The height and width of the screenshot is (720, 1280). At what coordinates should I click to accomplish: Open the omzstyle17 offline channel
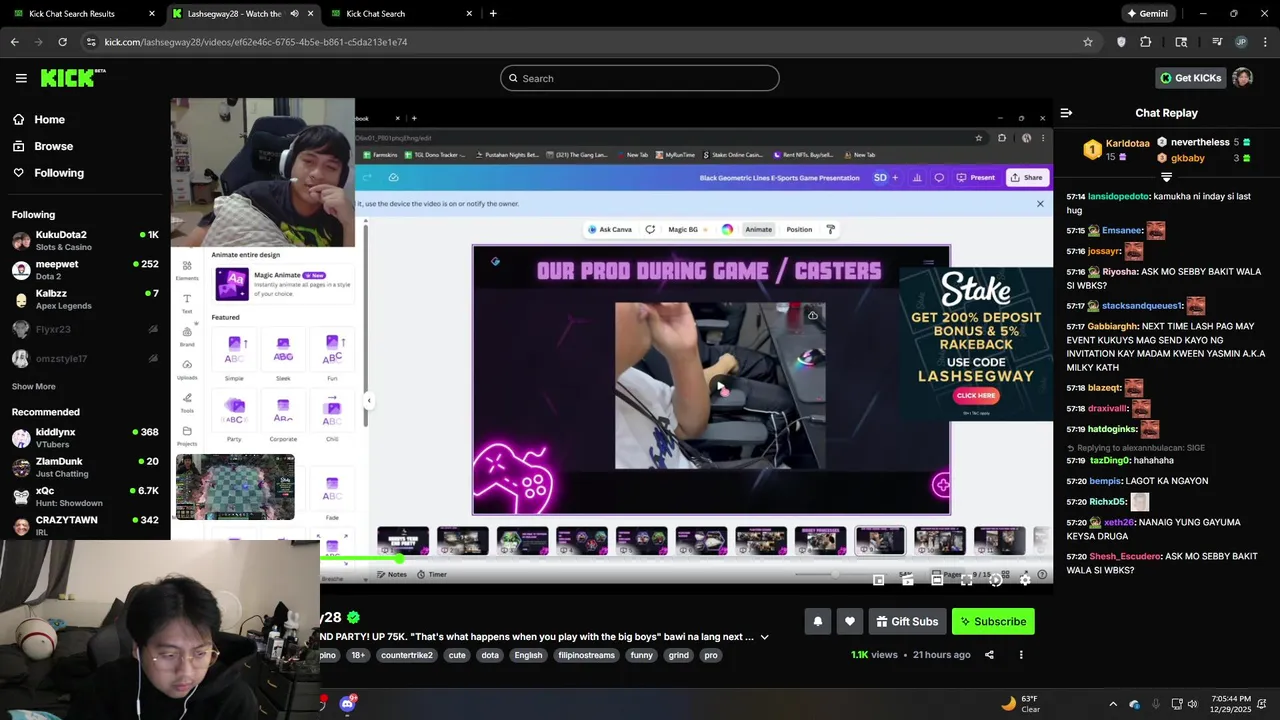(x=85, y=358)
